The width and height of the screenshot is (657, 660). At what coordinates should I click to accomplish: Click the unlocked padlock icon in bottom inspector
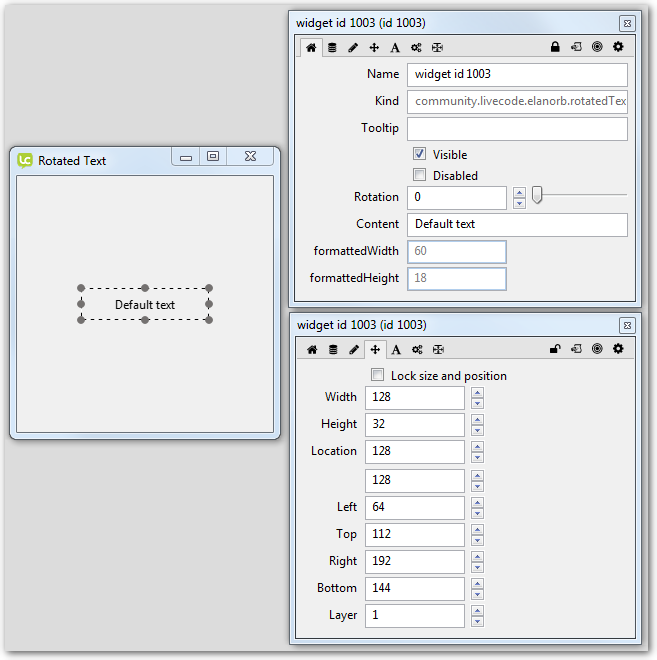555,349
